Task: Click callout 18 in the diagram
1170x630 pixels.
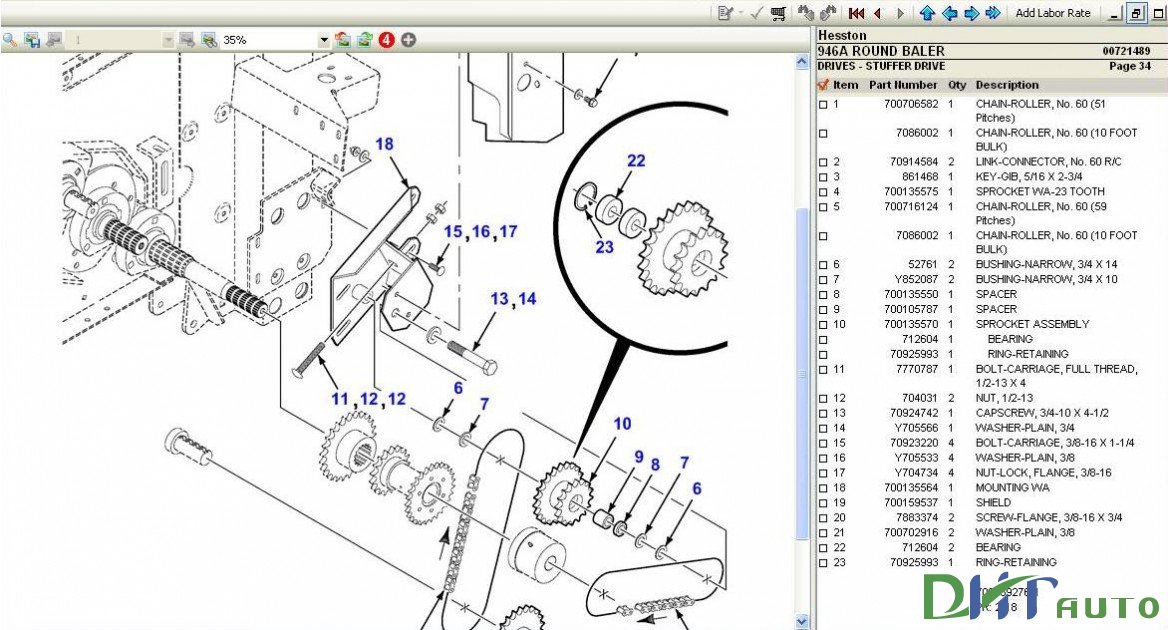Action: (384, 144)
